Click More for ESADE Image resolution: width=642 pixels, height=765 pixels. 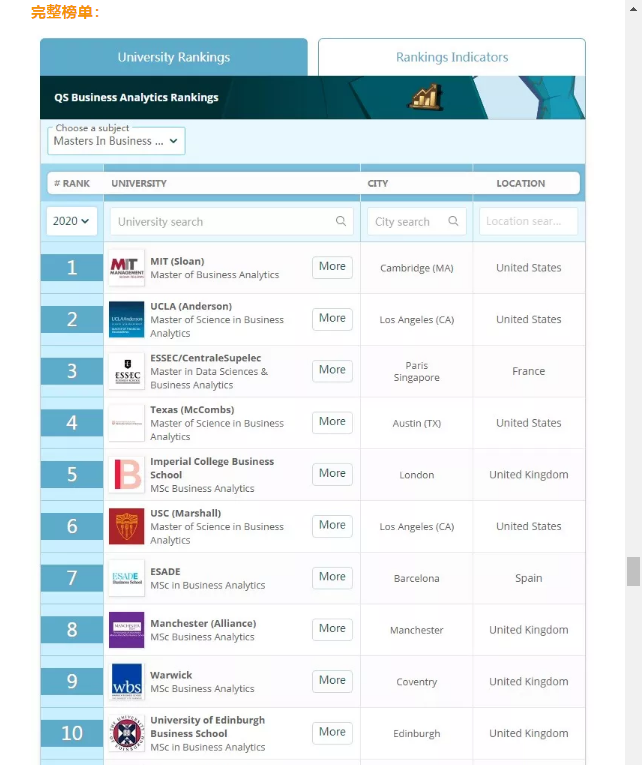coord(332,577)
